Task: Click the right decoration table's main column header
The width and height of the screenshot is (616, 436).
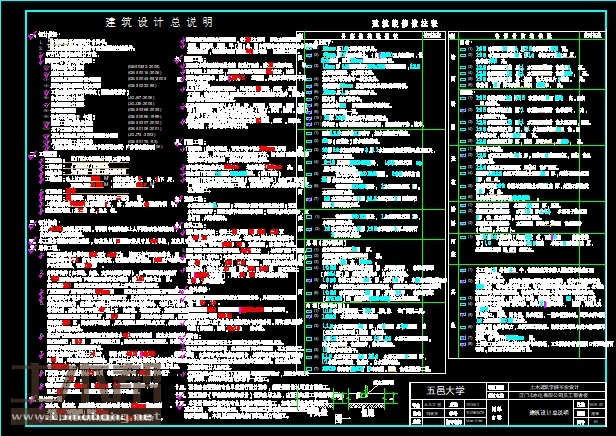Action: pos(519,34)
